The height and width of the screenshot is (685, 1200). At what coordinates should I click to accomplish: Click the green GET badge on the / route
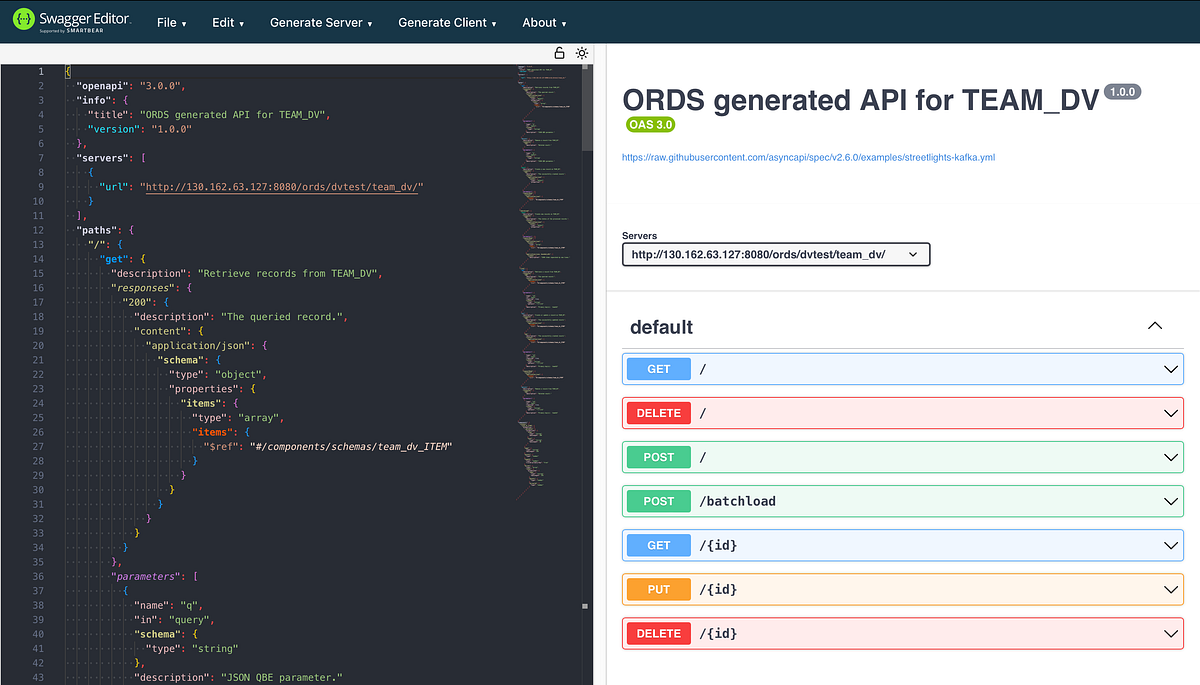coord(657,368)
